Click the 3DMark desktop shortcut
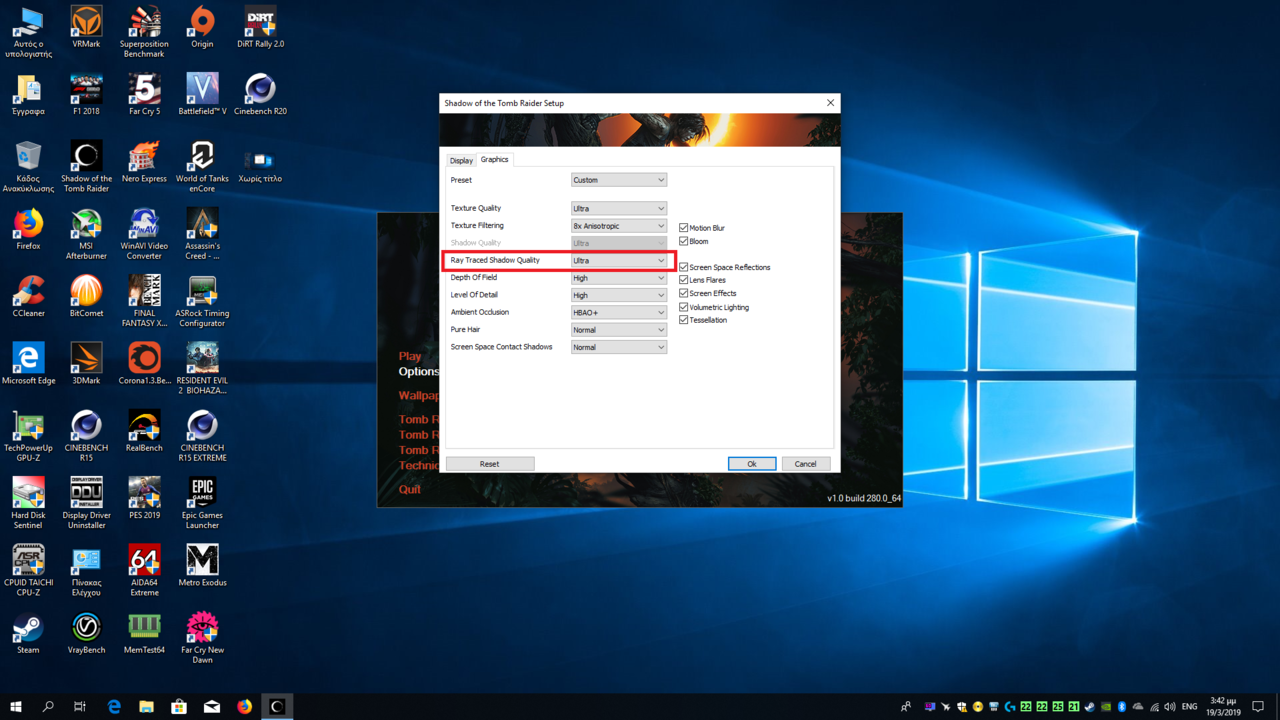This screenshot has width=1280, height=720. 86,364
